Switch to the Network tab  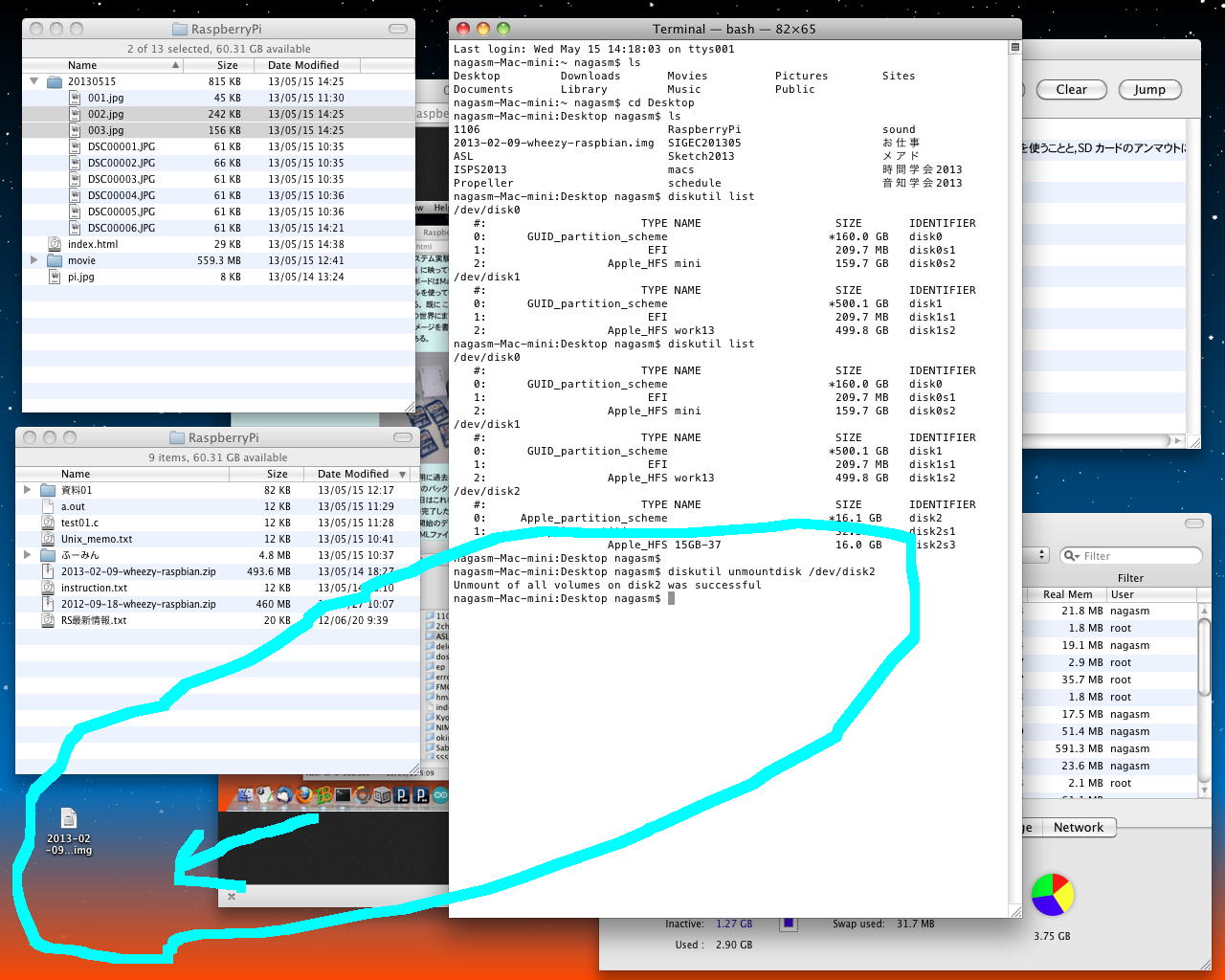(1078, 828)
